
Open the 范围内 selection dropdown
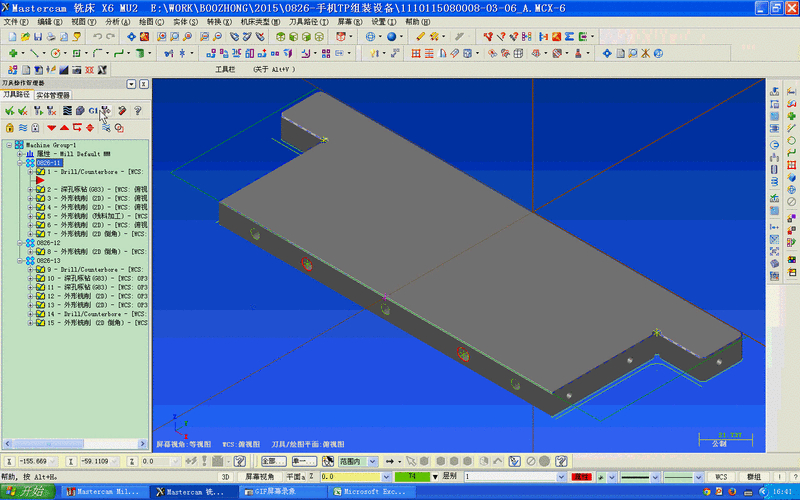tap(373, 461)
